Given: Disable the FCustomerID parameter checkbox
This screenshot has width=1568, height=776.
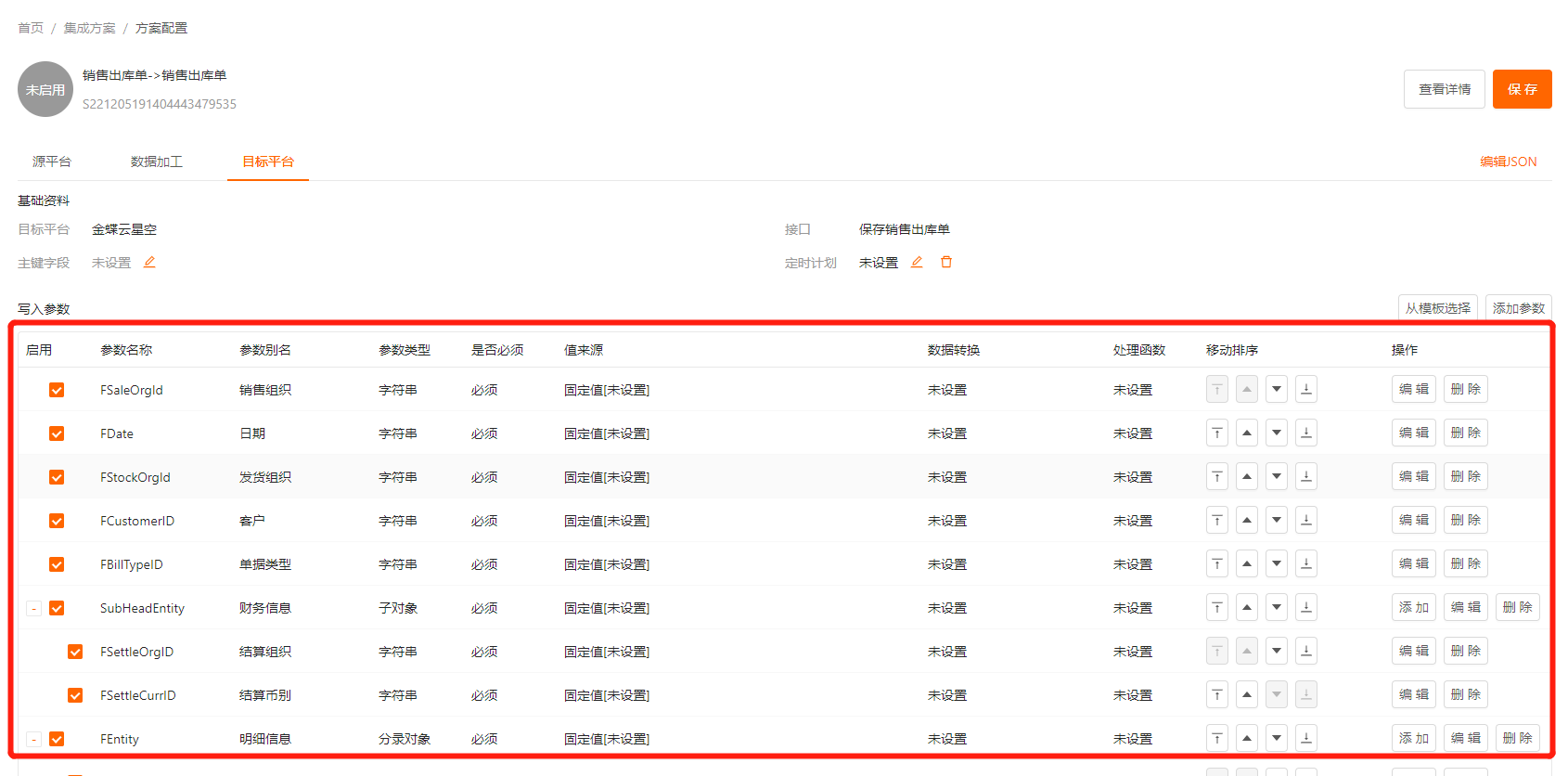Looking at the screenshot, I should pos(57,521).
